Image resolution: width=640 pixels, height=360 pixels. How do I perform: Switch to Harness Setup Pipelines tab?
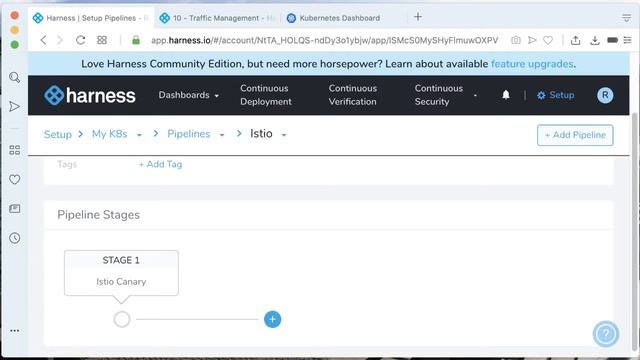pos(91,18)
